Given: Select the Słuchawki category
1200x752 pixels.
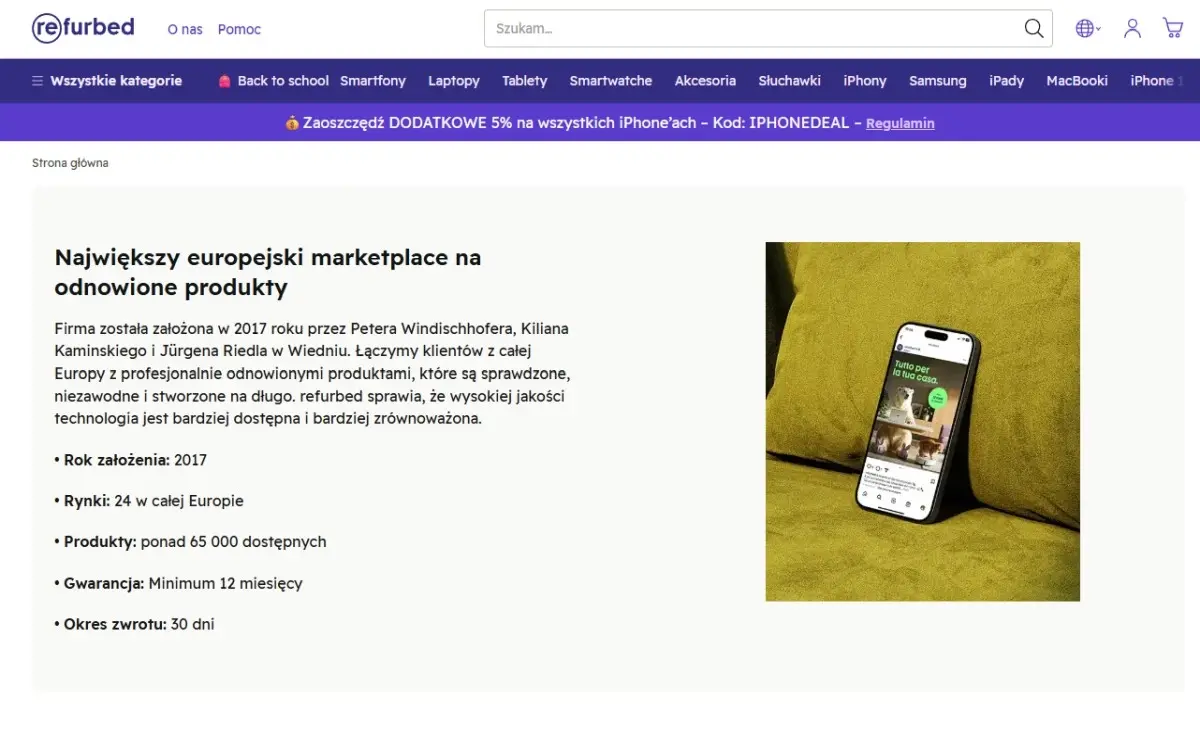Looking at the screenshot, I should (x=789, y=81).
